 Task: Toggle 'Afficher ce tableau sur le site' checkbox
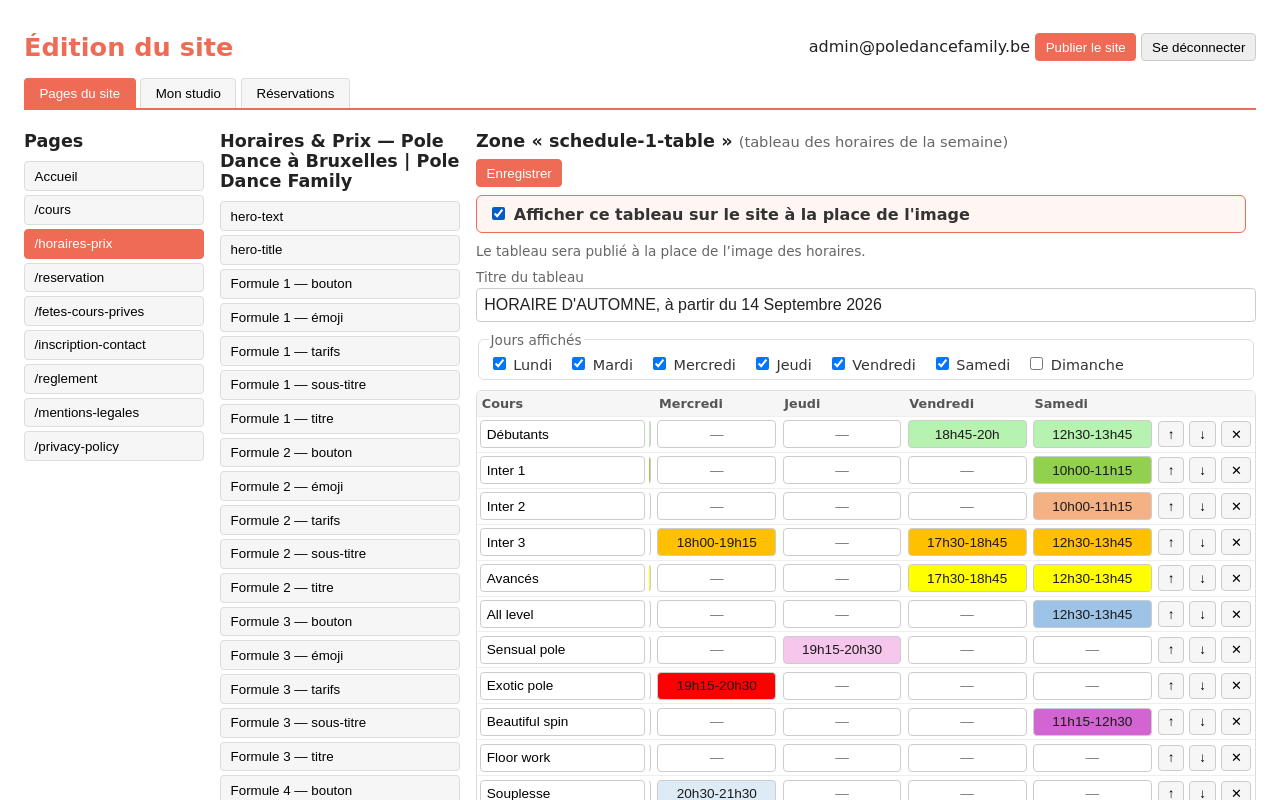pos(498,213)
